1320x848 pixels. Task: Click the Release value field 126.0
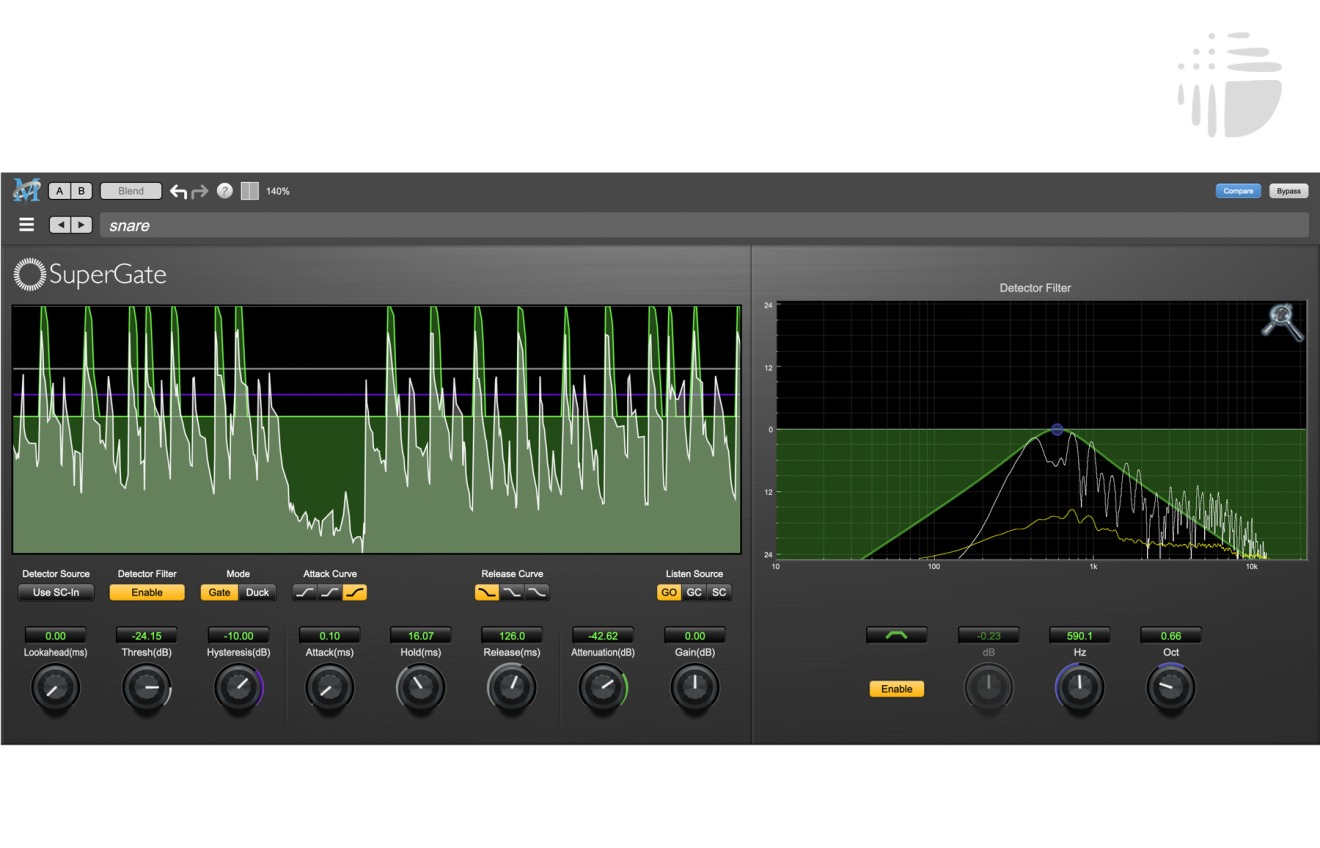click(x=512, y=635)
